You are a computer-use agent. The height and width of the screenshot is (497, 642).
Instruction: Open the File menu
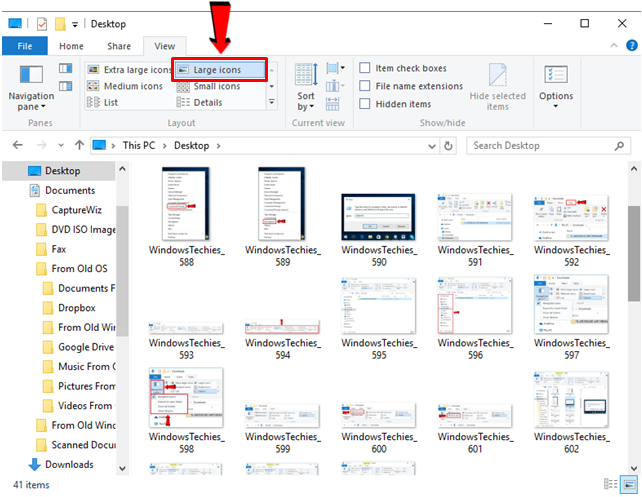pos(24,46)
